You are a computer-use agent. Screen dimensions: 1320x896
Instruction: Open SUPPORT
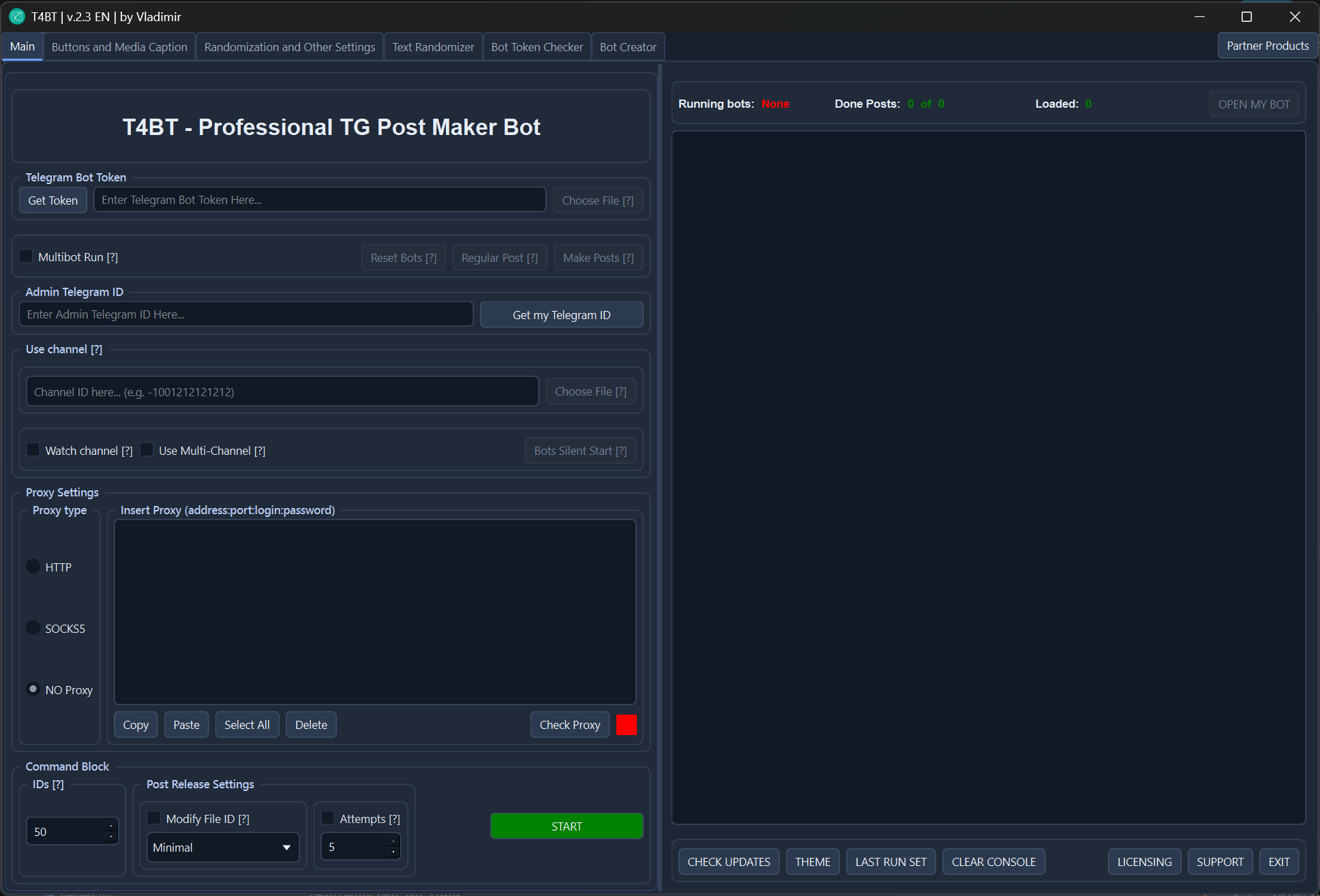coord(1220,862)
